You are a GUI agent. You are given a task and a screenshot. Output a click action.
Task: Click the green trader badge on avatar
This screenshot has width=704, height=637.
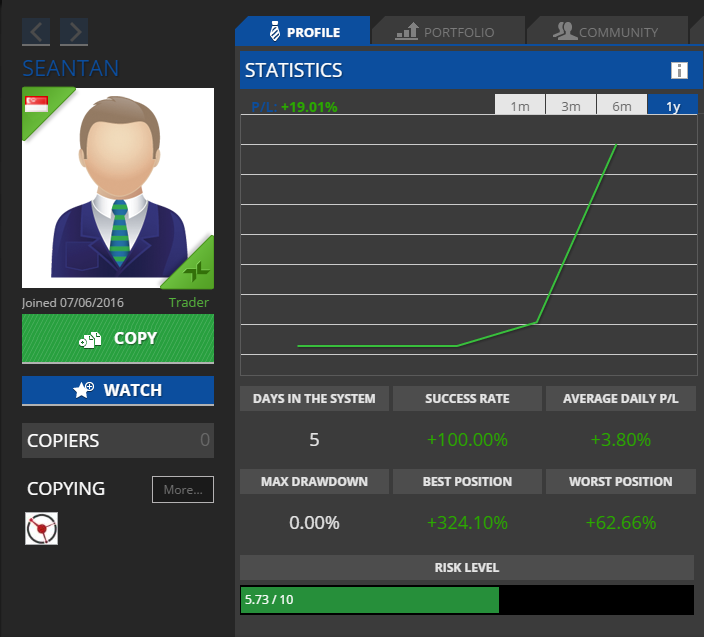pos(197,267)
